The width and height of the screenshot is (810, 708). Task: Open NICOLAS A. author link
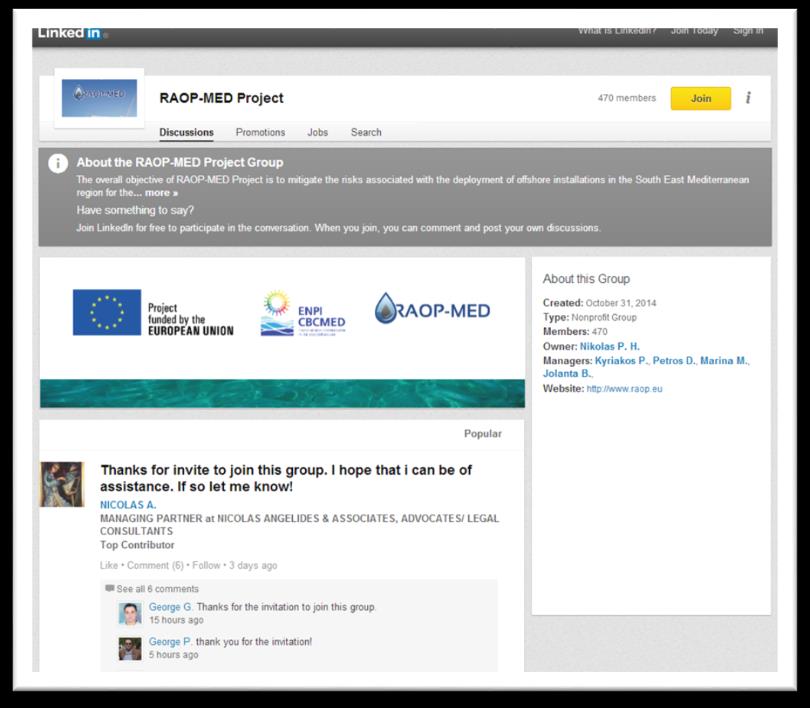128,505
